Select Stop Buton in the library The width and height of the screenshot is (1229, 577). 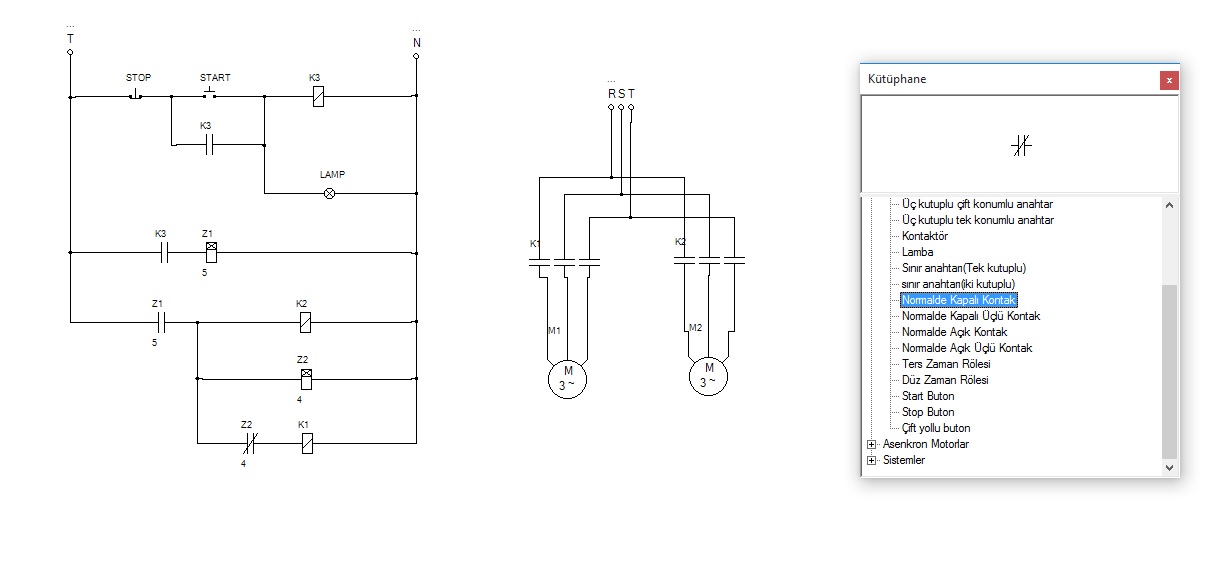[928, 412]
